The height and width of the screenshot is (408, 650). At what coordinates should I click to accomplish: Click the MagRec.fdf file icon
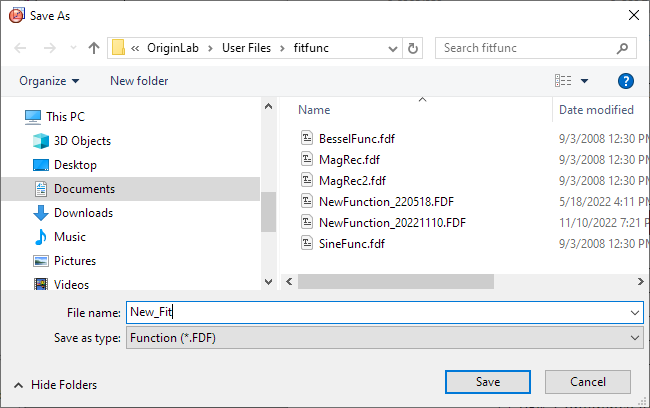coord(307,159)
